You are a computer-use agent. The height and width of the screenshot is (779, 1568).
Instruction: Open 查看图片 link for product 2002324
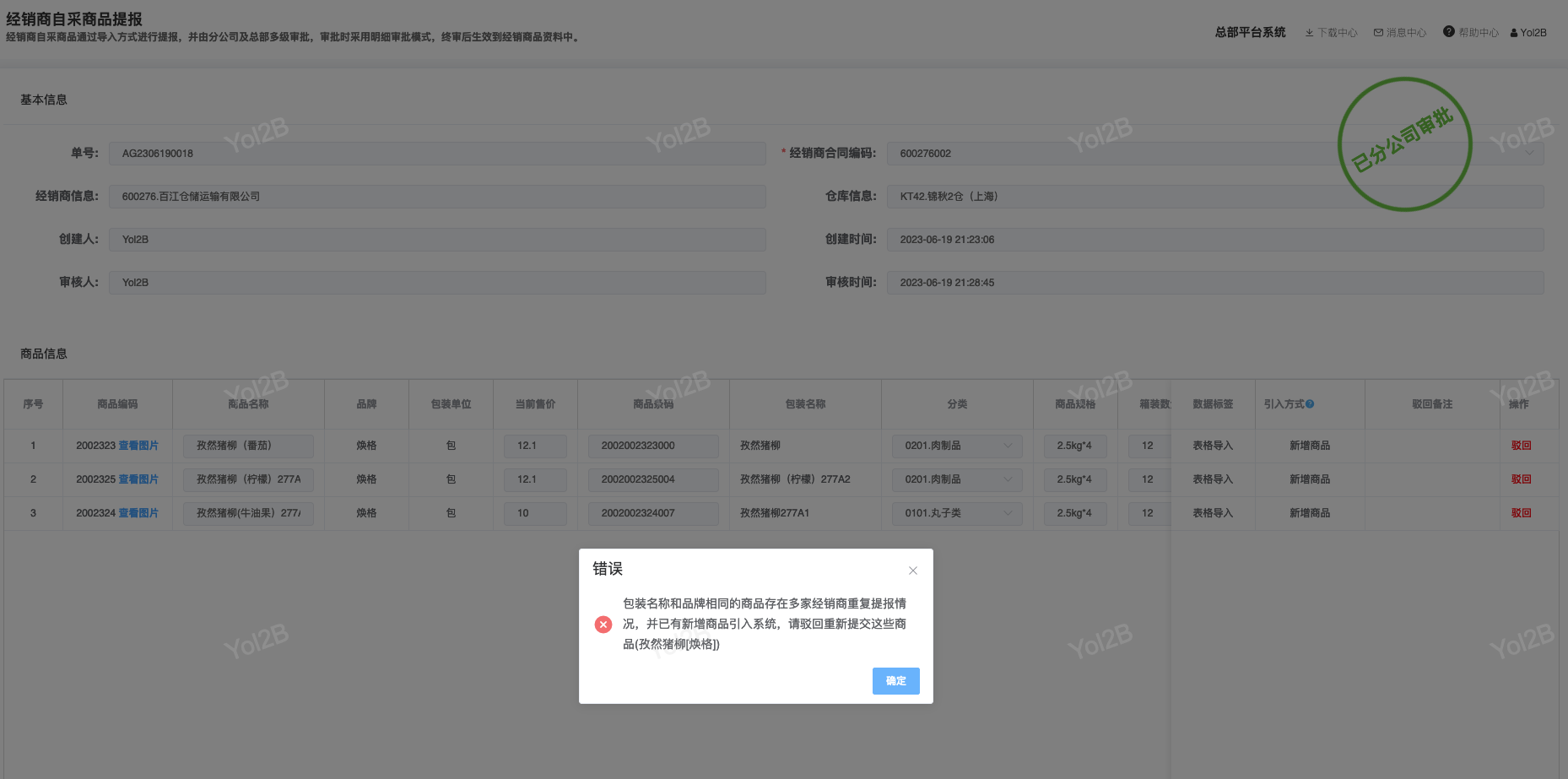pos(138,513)
